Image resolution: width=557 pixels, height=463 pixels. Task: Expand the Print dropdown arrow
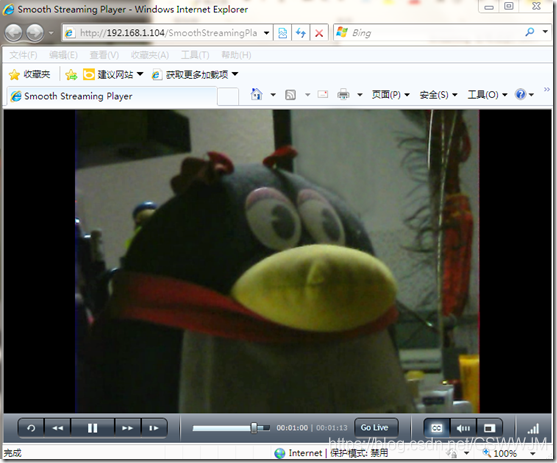coord(359,95)
